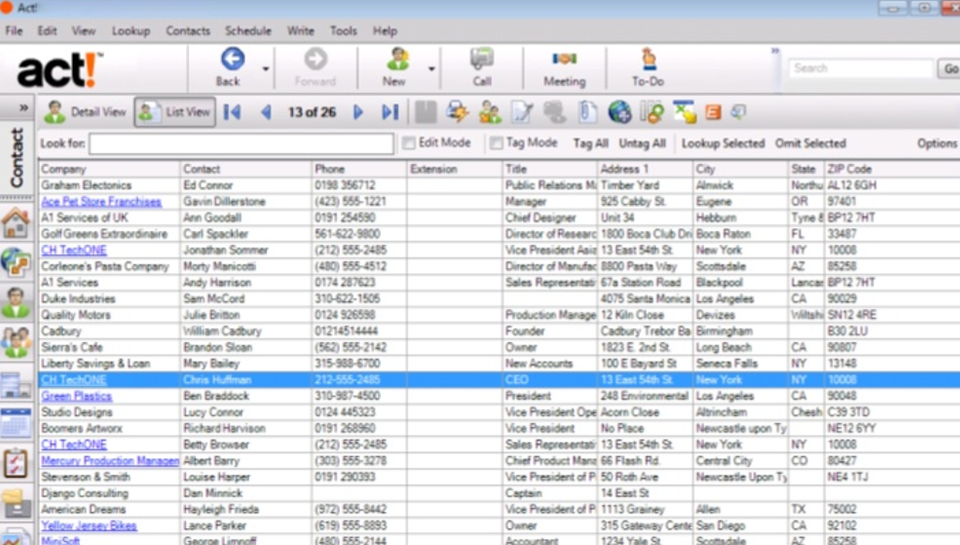Open the Edit menu

pos(47,31)
